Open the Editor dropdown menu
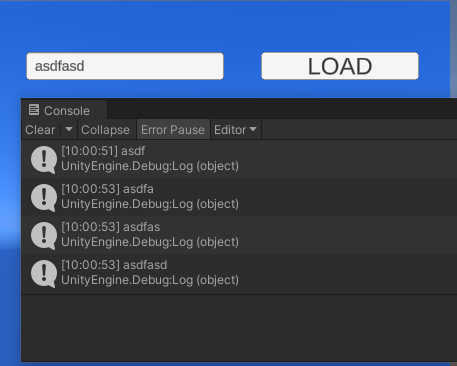This screenshot has width=457, height=366. point(236,130)
